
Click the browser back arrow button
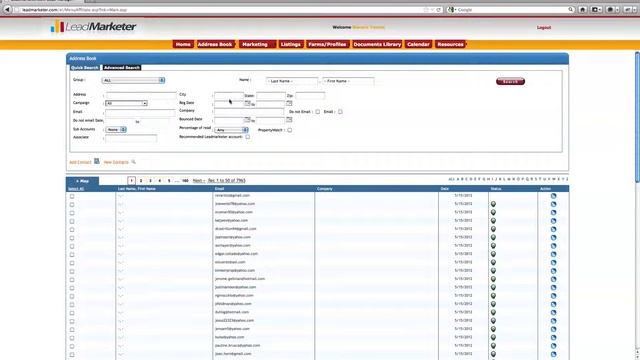(x=7, y=9)
